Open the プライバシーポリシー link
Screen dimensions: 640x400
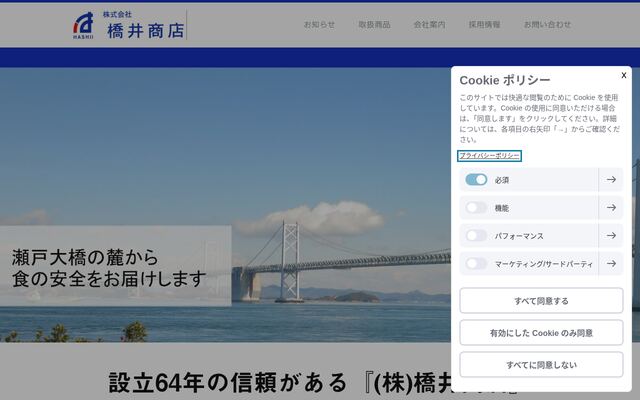tap(489, 156)
